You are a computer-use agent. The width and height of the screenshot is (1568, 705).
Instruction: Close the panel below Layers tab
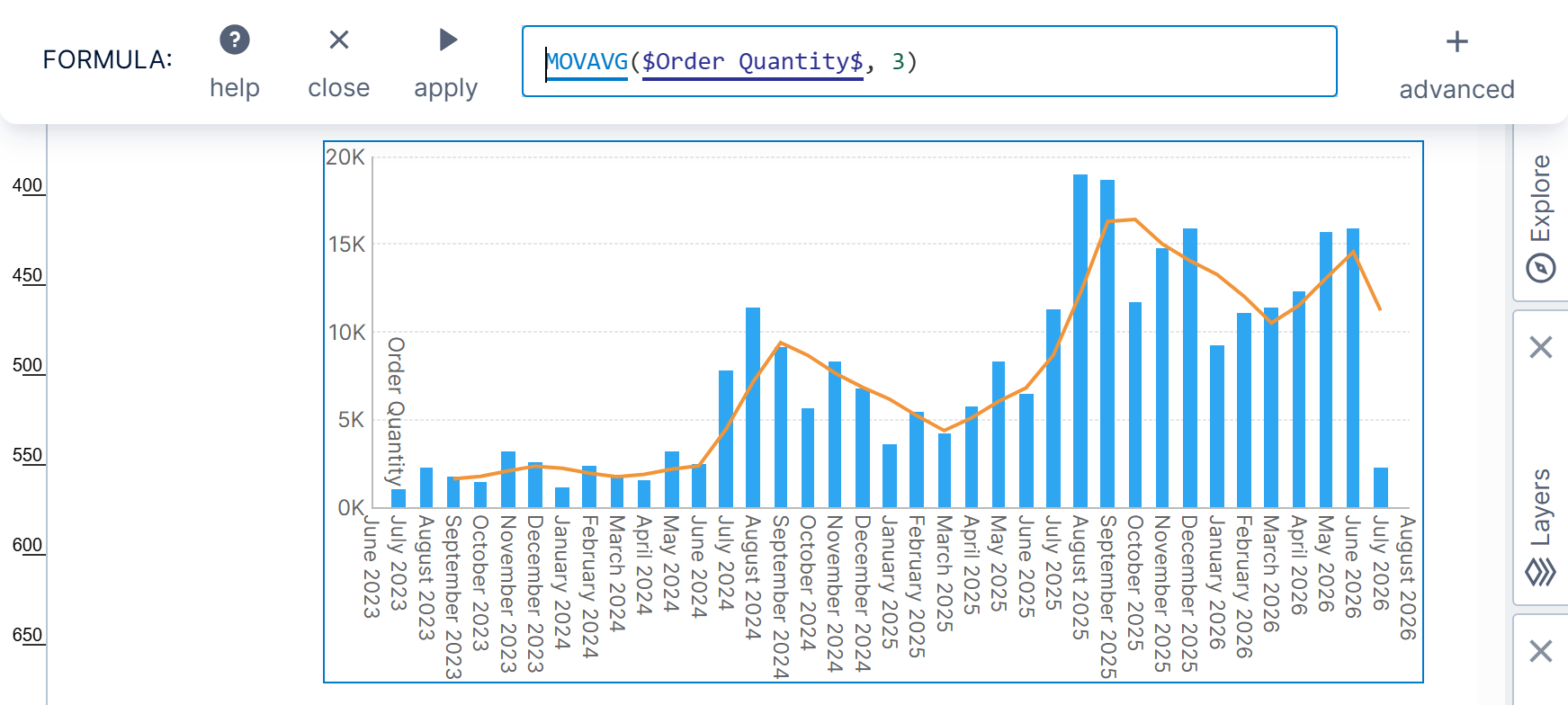[1541, 651]
